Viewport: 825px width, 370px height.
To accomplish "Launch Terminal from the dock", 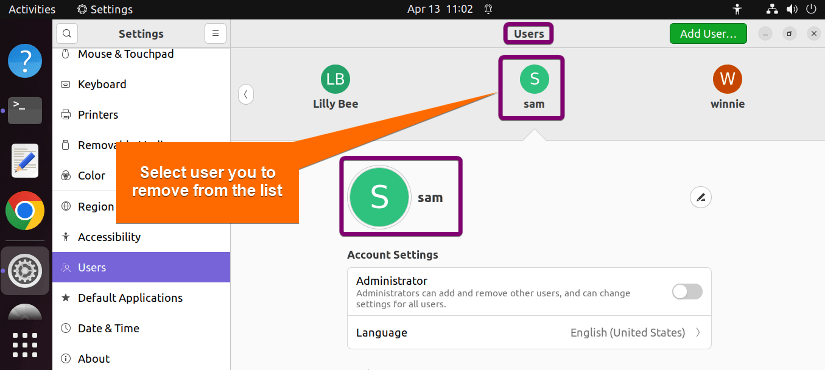I will point(25,110).
